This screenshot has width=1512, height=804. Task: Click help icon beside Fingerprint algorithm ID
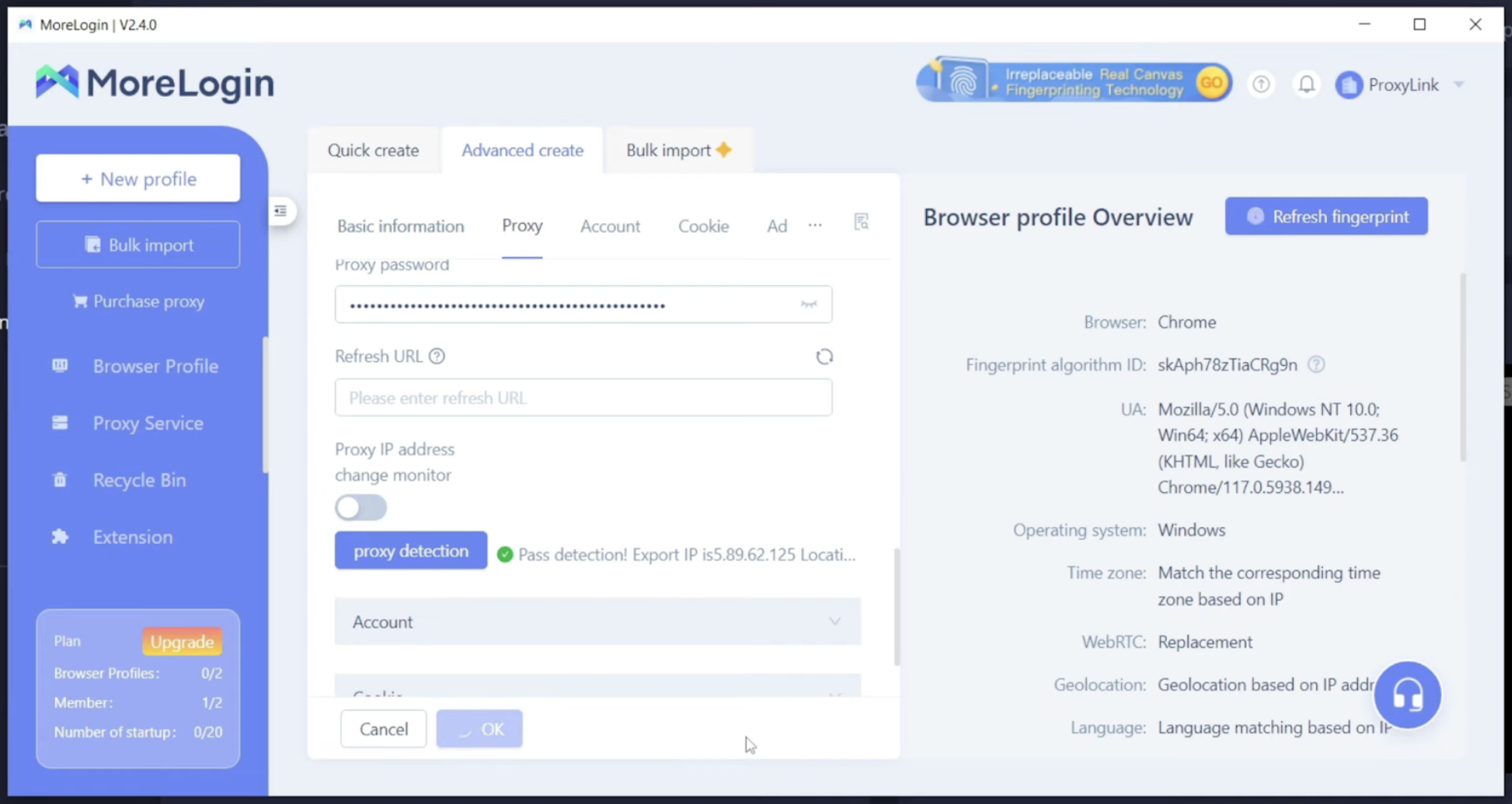click(1316, 364)
